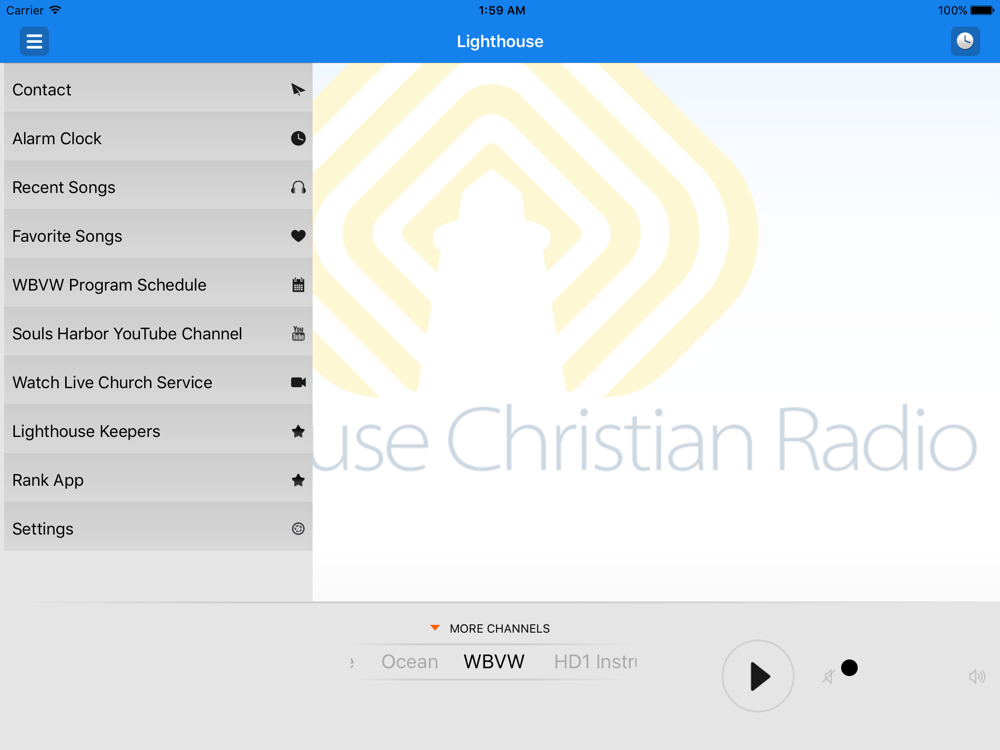1000x750 pixels.
Task: Click the volume slider knob
Action: pos(849,668)
